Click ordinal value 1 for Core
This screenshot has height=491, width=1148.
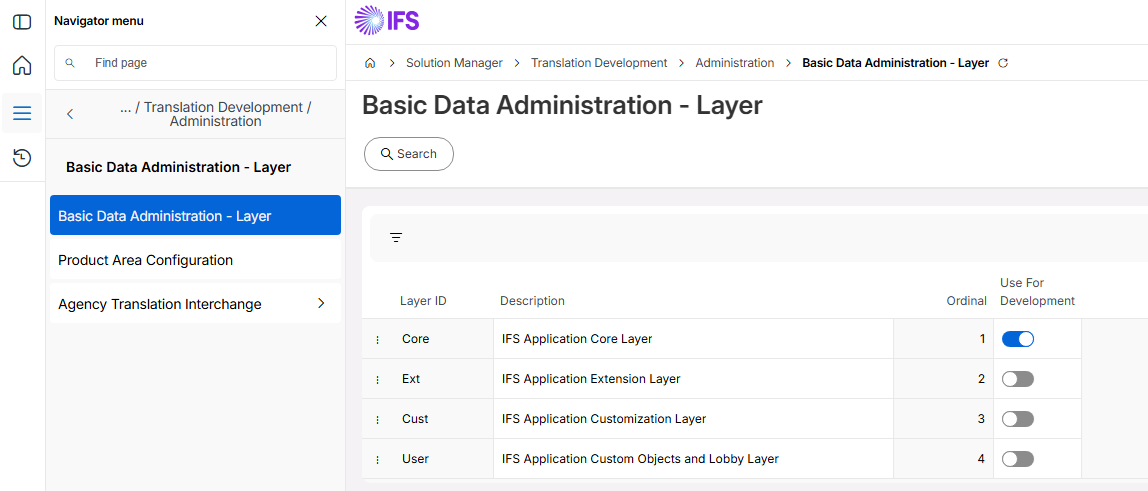coord(983,339)
